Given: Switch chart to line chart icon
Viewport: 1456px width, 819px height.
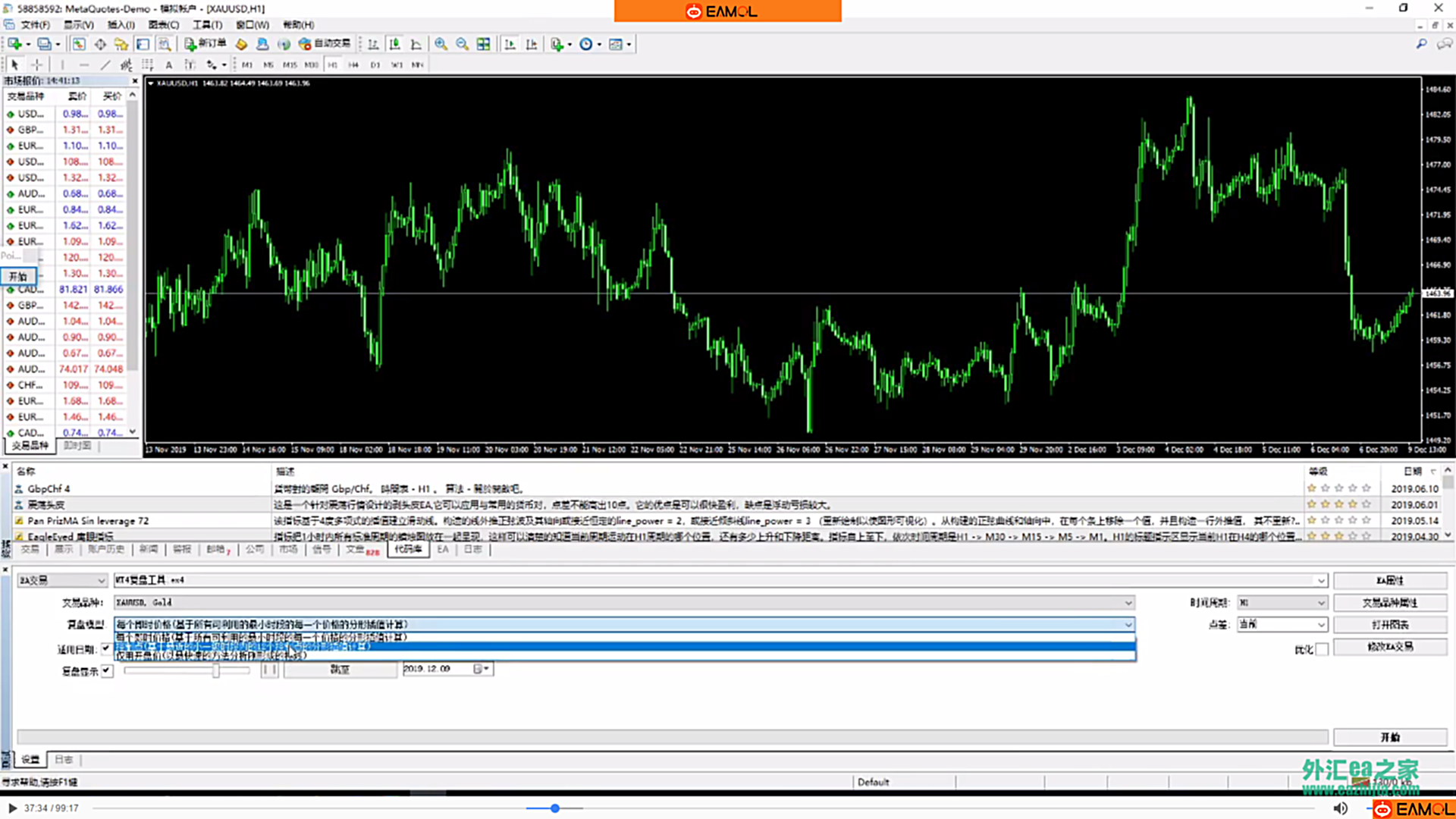Looking at the screenshot, I should (416, 44).
